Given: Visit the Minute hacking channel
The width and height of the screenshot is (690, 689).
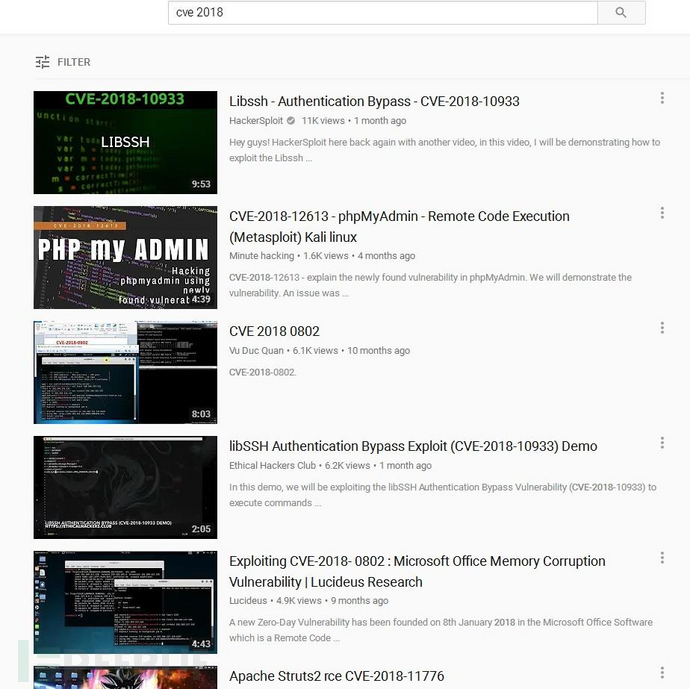Looking at the screenshot, I should pyautogui.click(x=261, y=256).
